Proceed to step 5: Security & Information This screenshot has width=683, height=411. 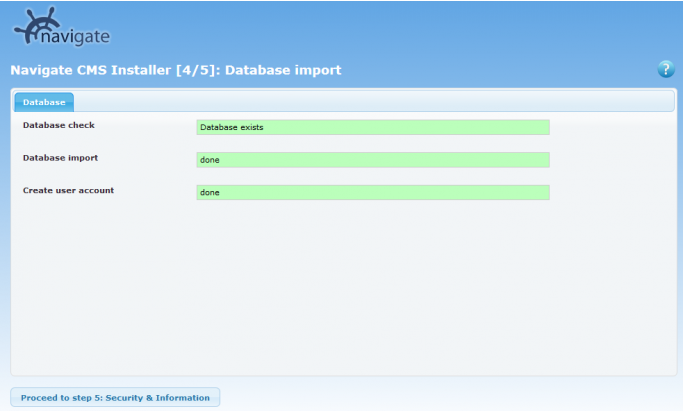tap(115, 398)
